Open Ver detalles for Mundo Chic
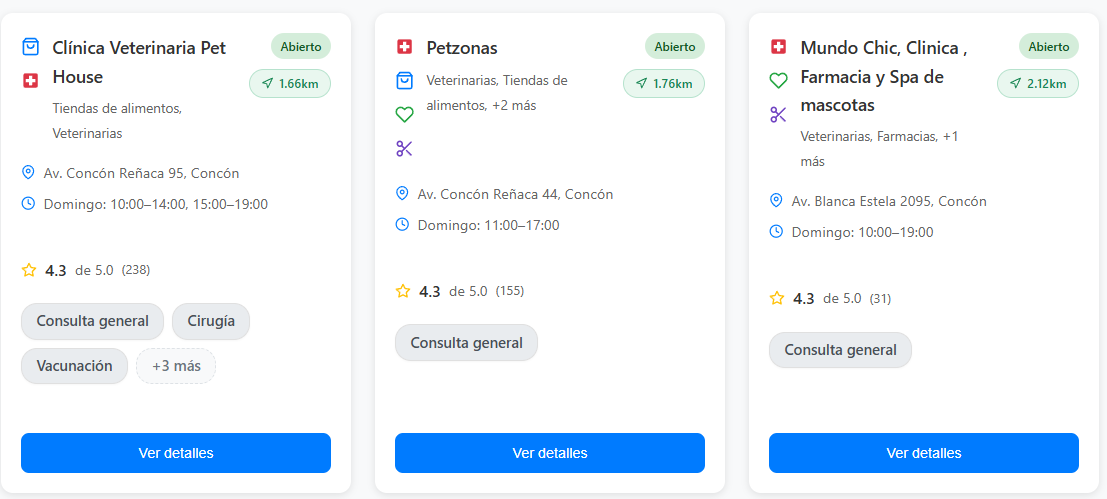 [x=924, y=453]
